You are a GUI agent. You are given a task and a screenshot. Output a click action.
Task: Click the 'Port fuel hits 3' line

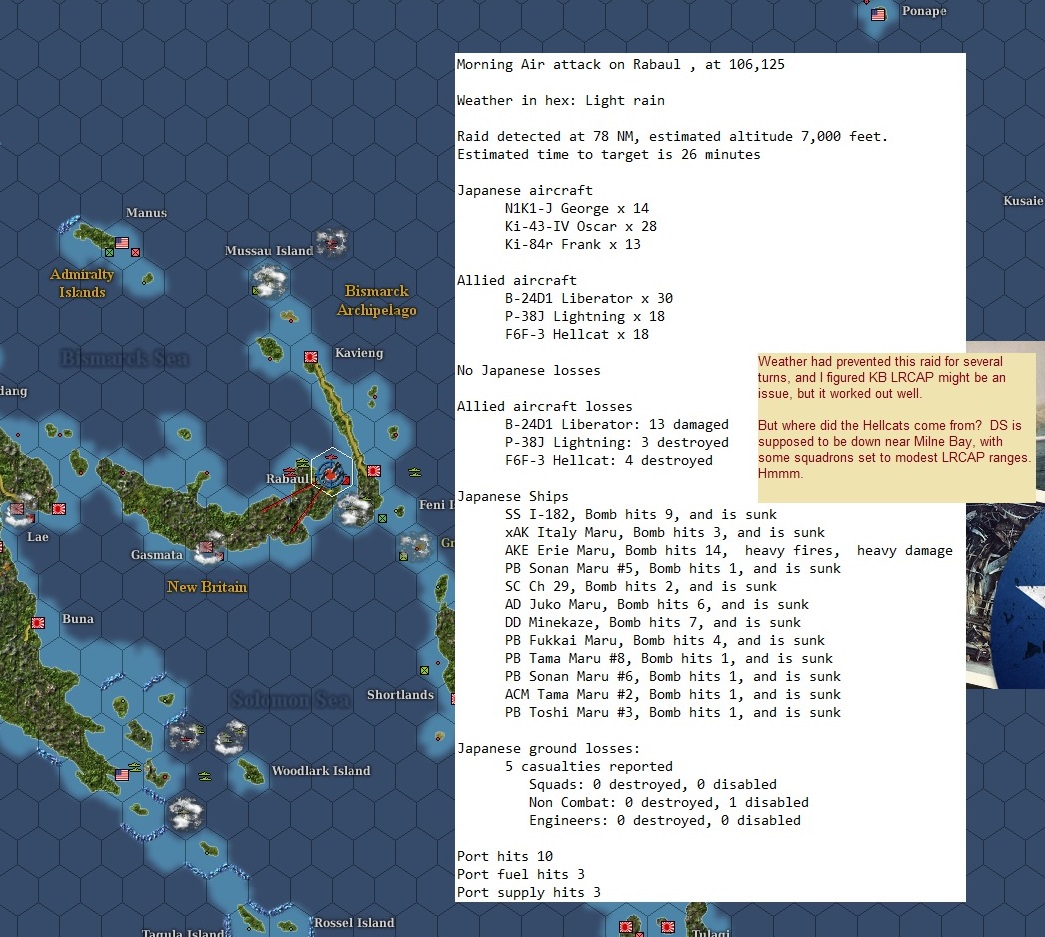(521, 874)
